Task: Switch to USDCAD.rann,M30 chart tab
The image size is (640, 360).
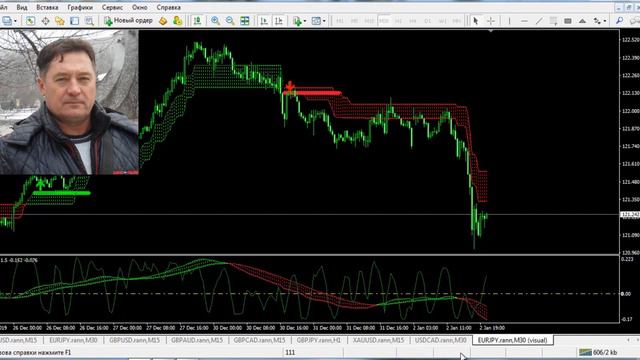Action: (440, 340)
